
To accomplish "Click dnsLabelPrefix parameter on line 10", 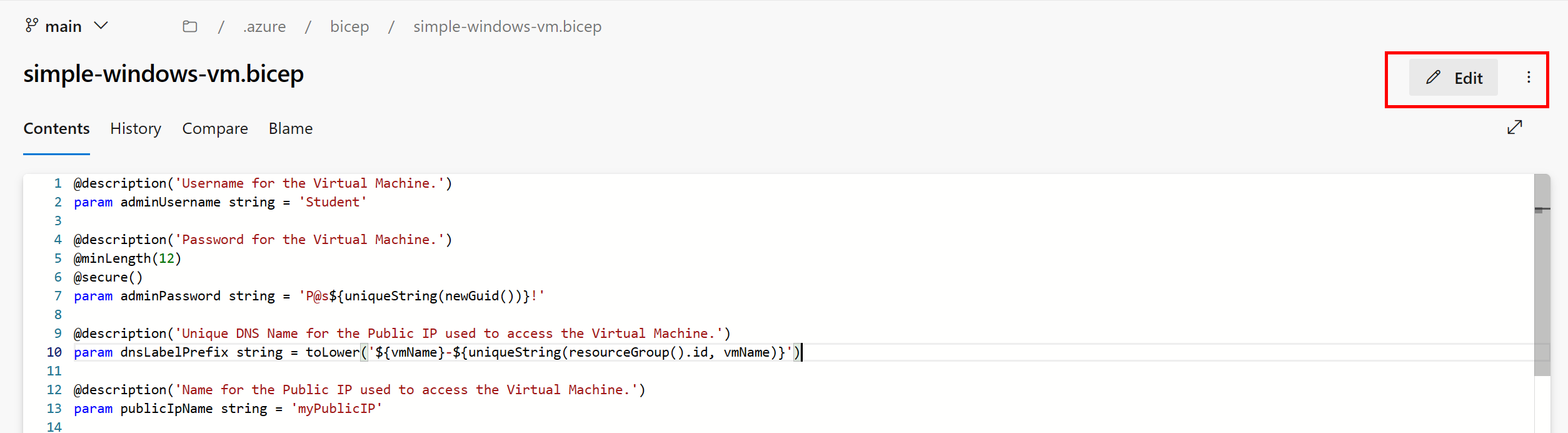I will [x=174, y=352].
